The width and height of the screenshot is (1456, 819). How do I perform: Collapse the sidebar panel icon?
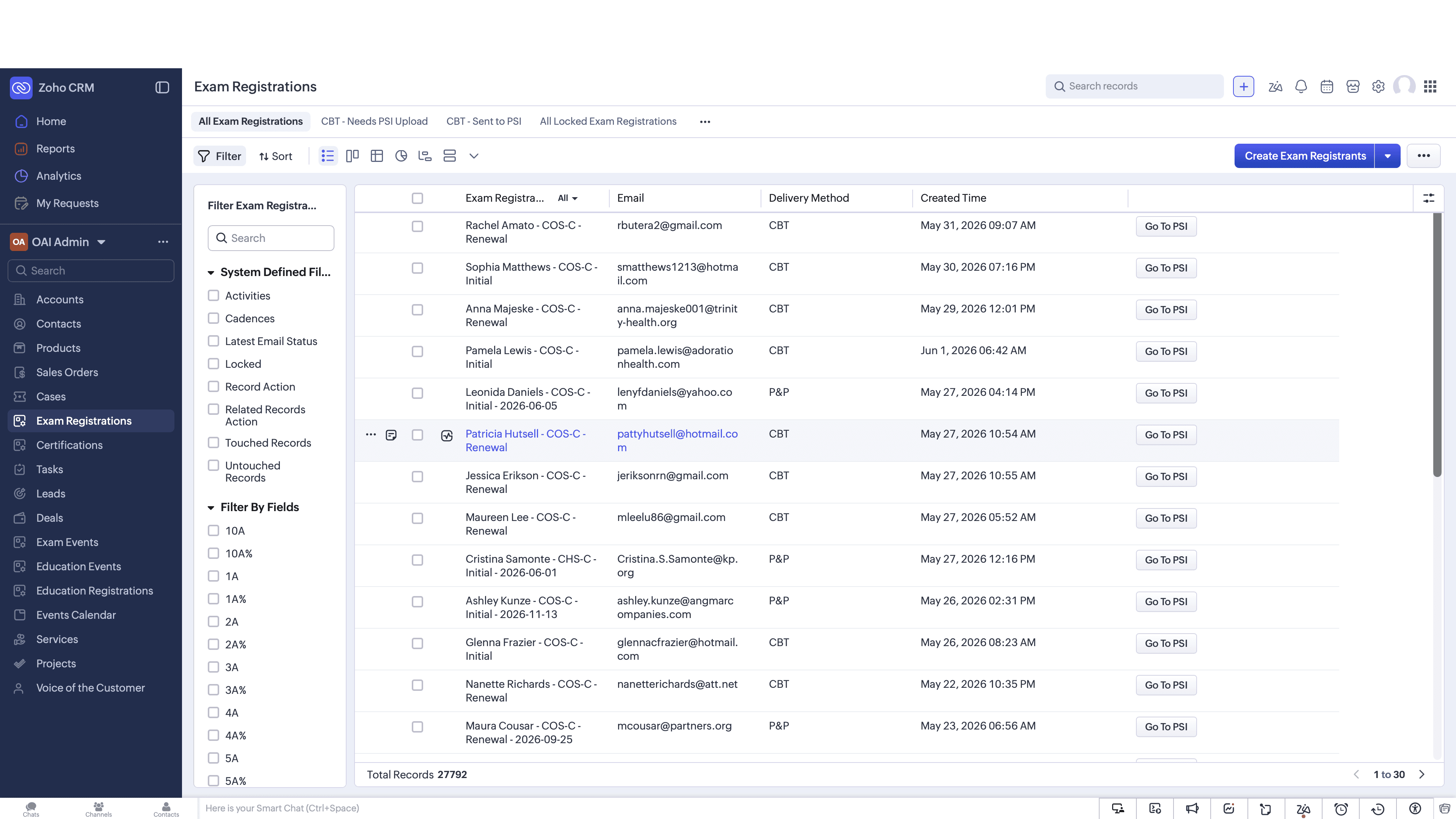pyautogui.click(x=162, y=88)
